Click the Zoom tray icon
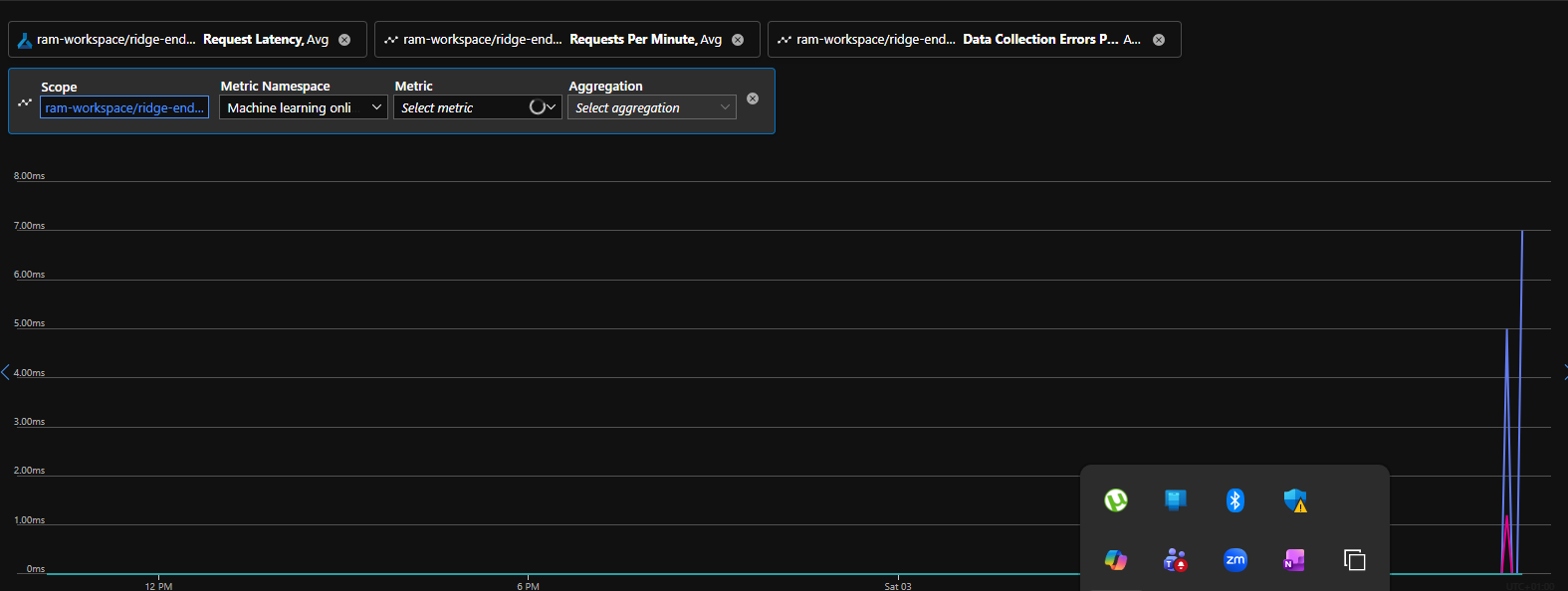 pyautogui.click(x=1234, y=560)
